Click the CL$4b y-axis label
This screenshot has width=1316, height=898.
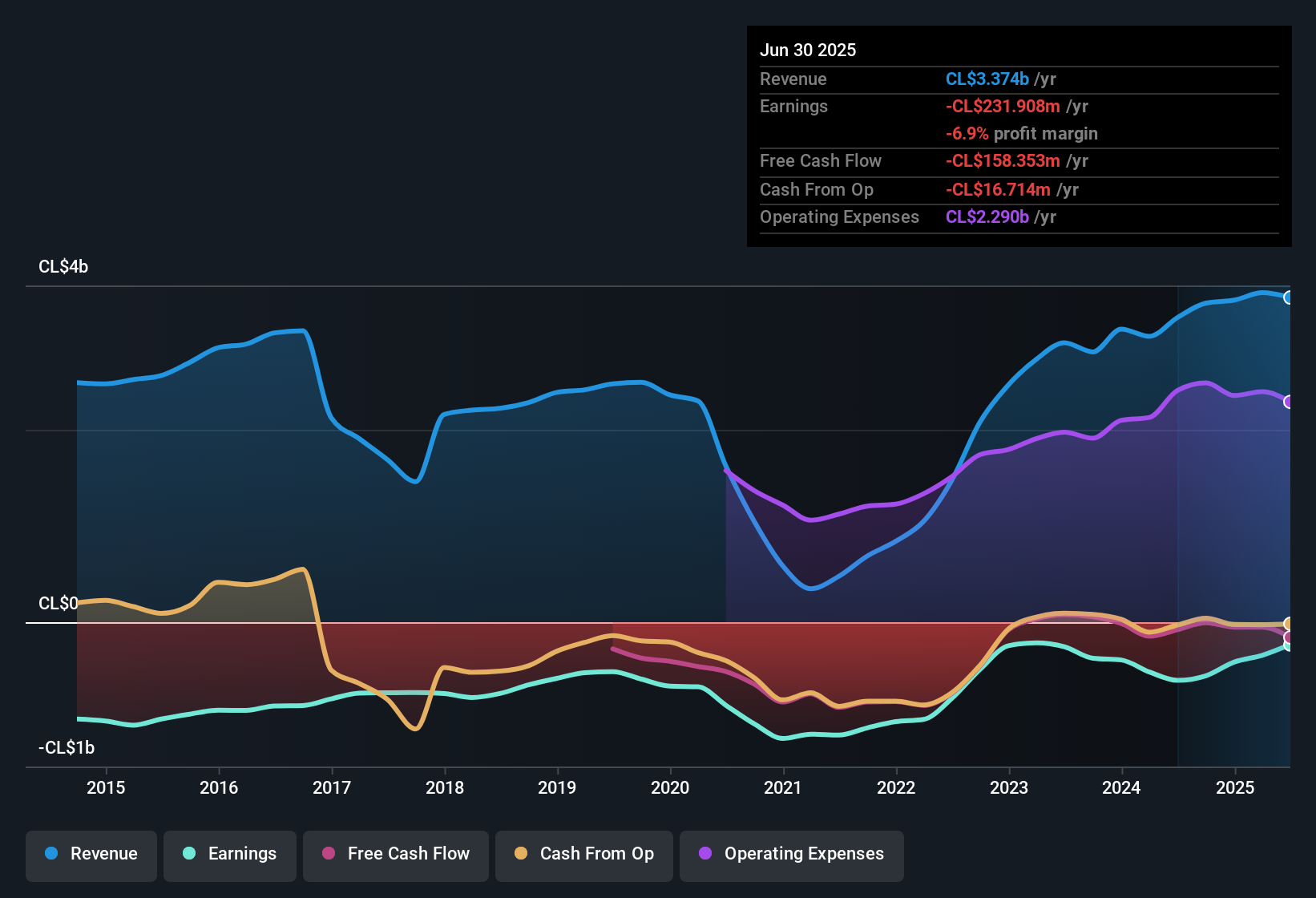tap(63, 267)
